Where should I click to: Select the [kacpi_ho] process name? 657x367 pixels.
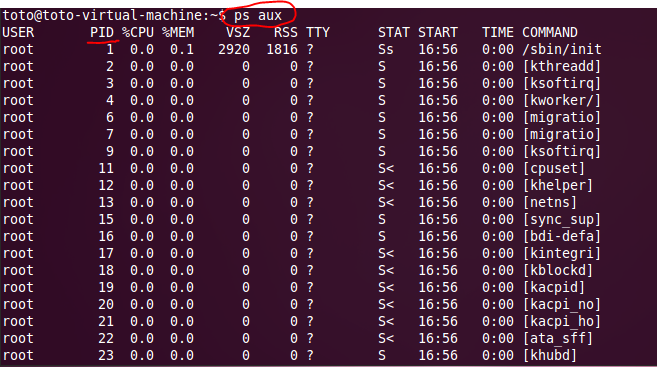pos(562,321)
